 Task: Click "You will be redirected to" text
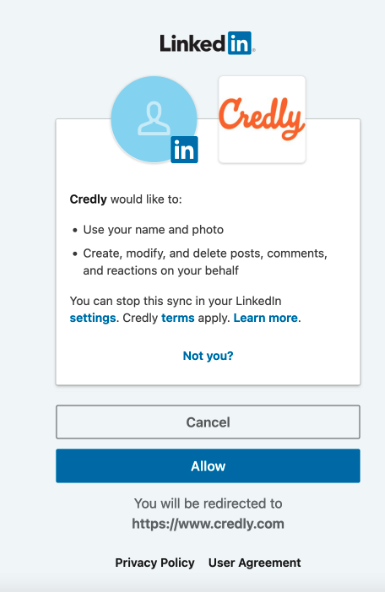tap(208, 503)
